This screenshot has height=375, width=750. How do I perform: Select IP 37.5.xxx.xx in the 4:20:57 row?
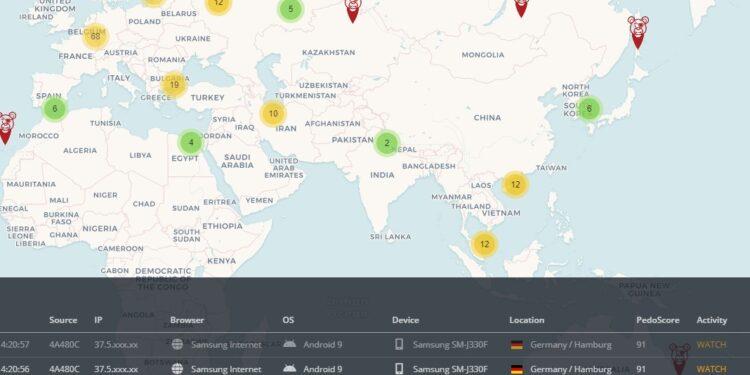(116, 344)
